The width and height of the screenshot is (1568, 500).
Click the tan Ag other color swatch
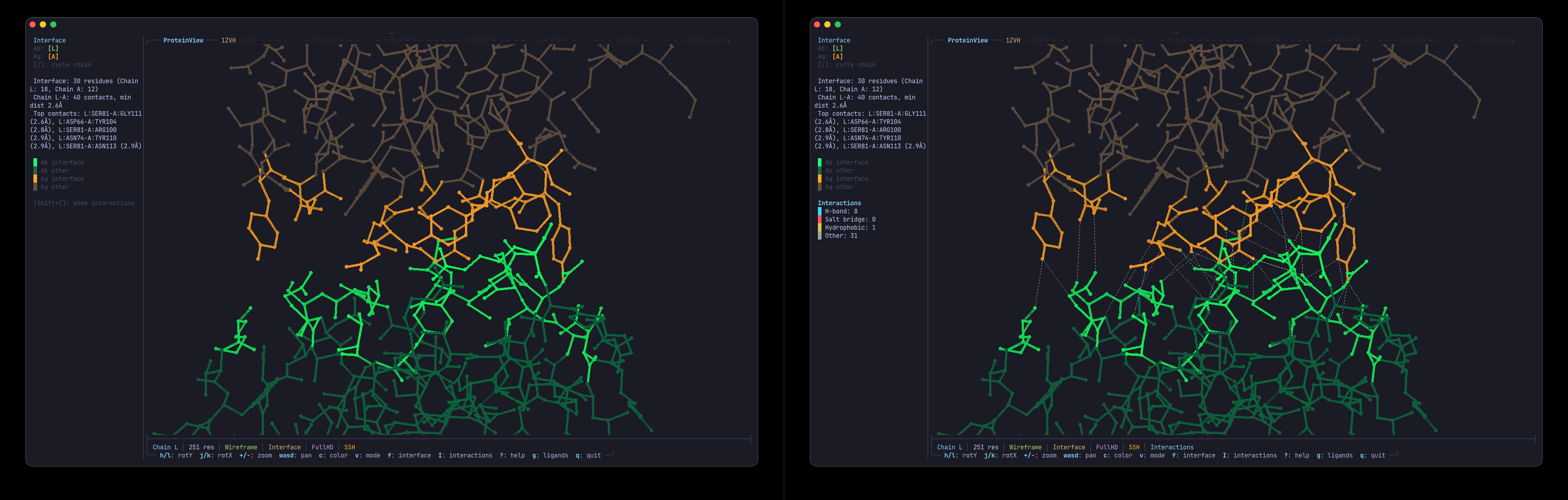point(35,186)
